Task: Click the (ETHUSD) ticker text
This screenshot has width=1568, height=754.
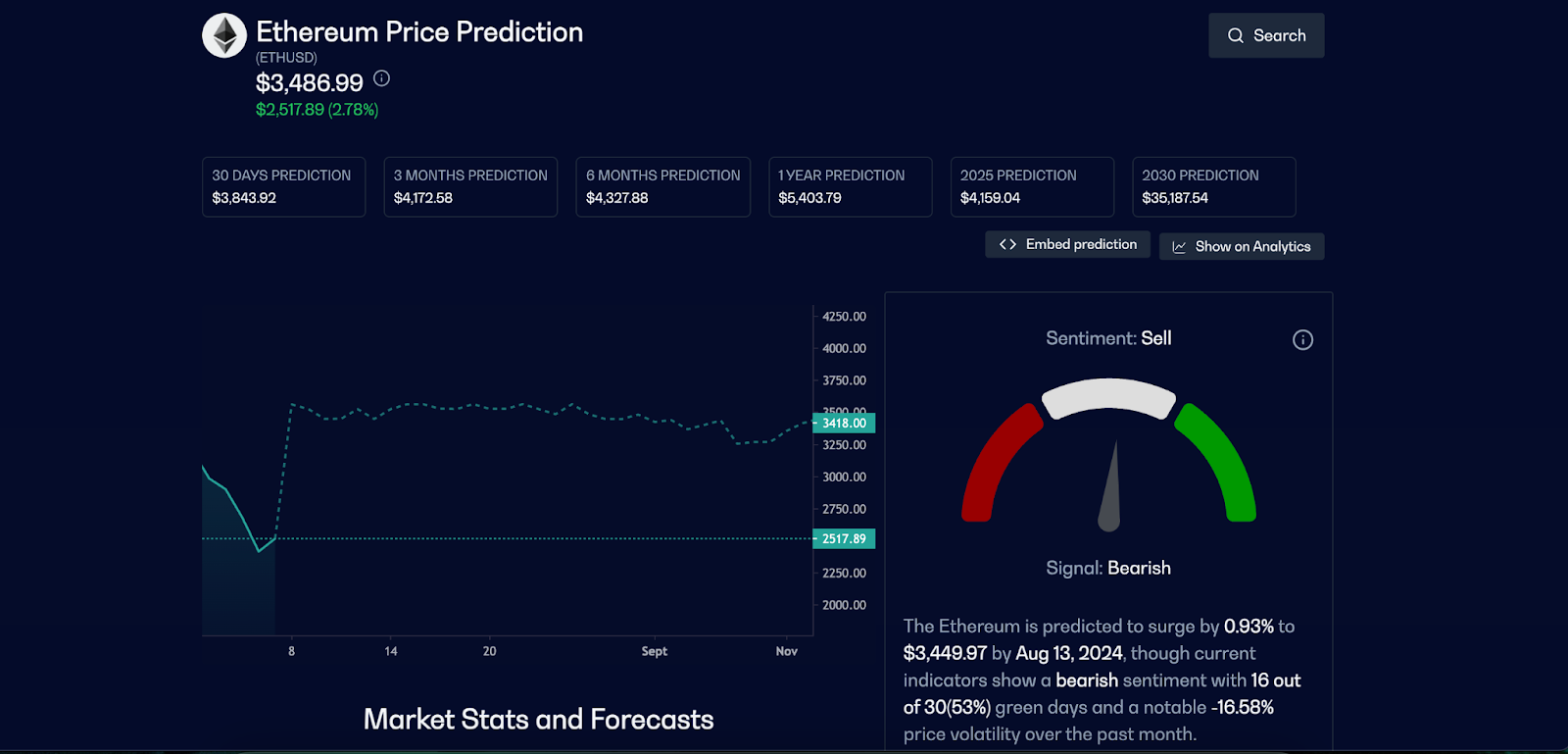Action: point(286,58)
